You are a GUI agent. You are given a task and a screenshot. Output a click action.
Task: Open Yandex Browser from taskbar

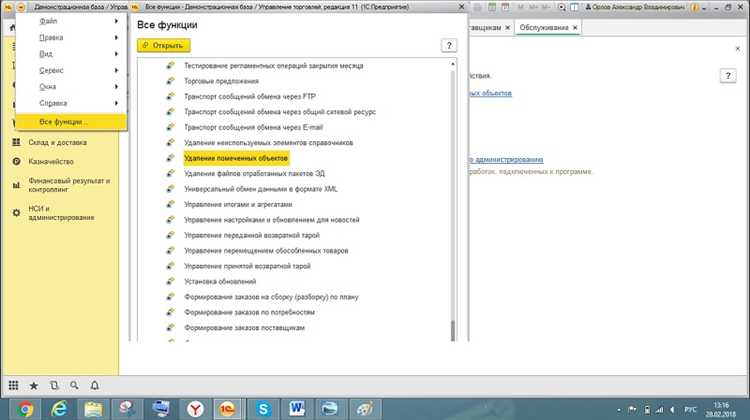195,409
